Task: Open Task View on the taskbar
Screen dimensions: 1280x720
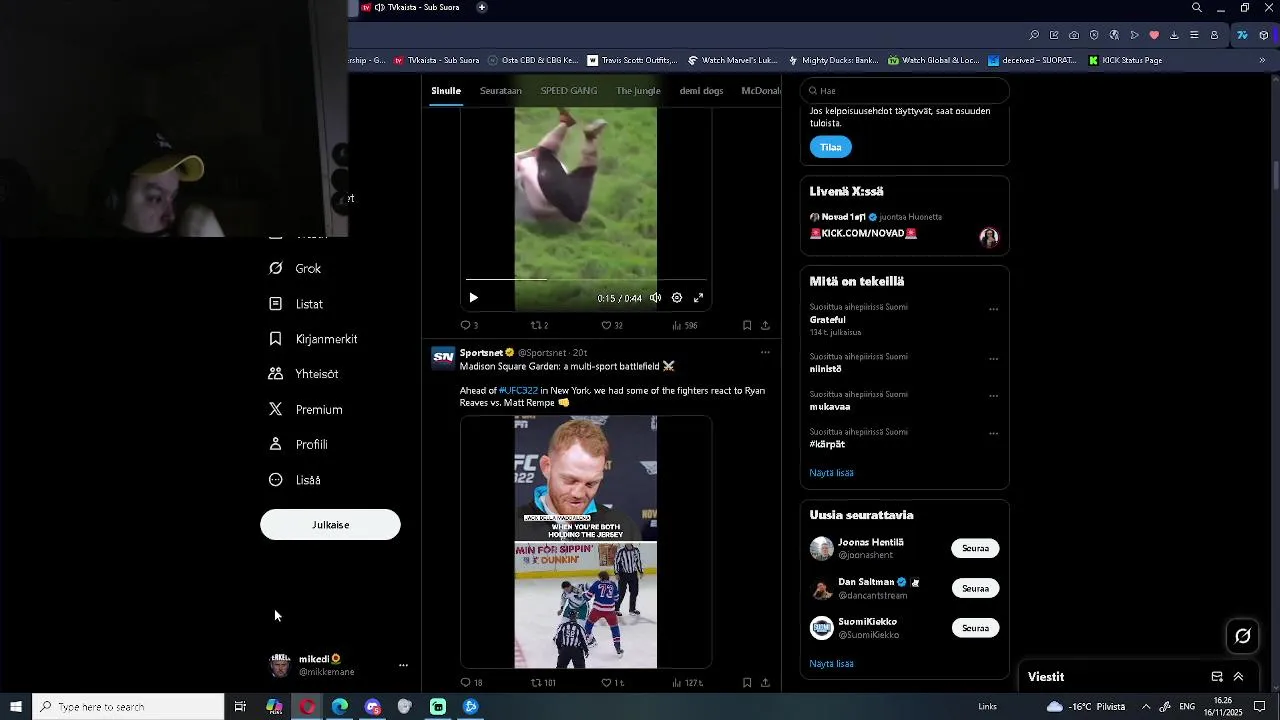Action: [x=240, y=707]
